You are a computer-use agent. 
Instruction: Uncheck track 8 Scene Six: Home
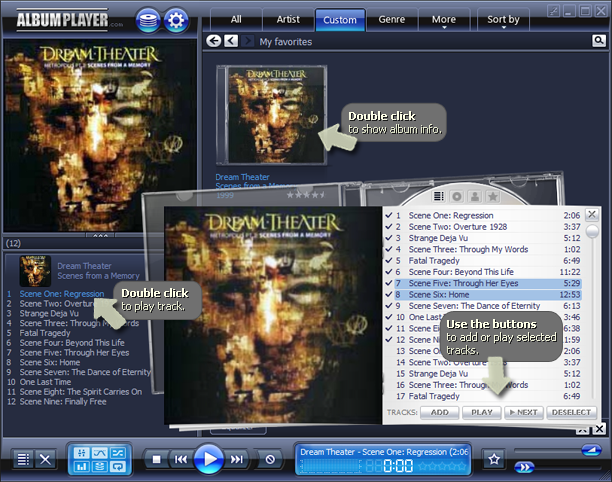[x=389, y=294]
